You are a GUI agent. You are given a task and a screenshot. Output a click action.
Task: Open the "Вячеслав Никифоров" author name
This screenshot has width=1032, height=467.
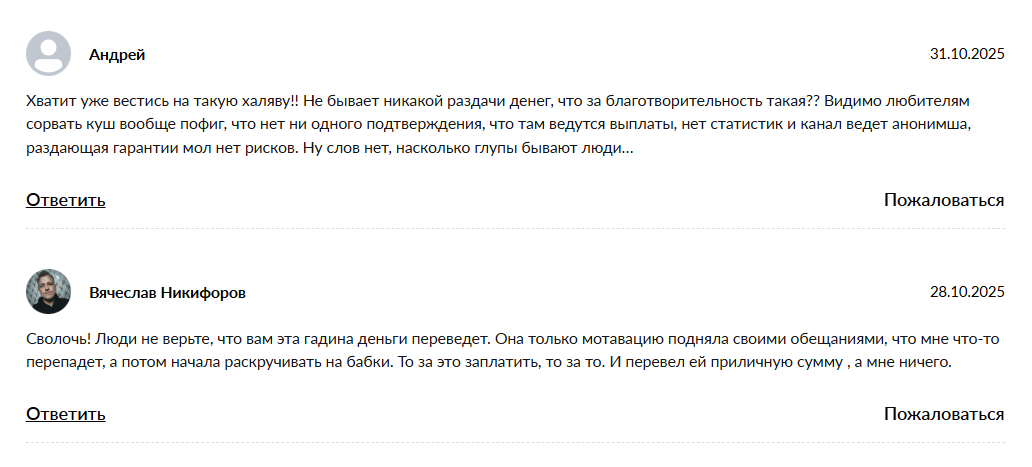click(x=167, y=293)
